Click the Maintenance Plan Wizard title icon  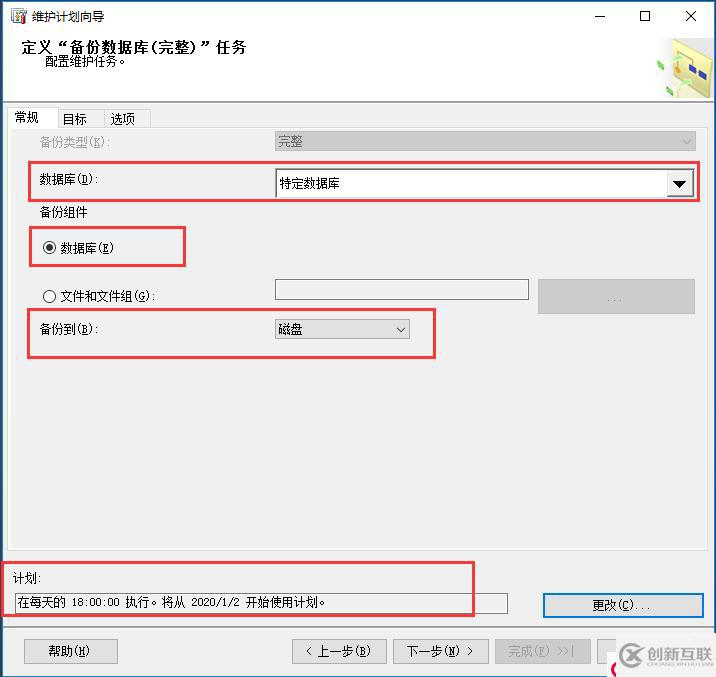pos(19,16)
